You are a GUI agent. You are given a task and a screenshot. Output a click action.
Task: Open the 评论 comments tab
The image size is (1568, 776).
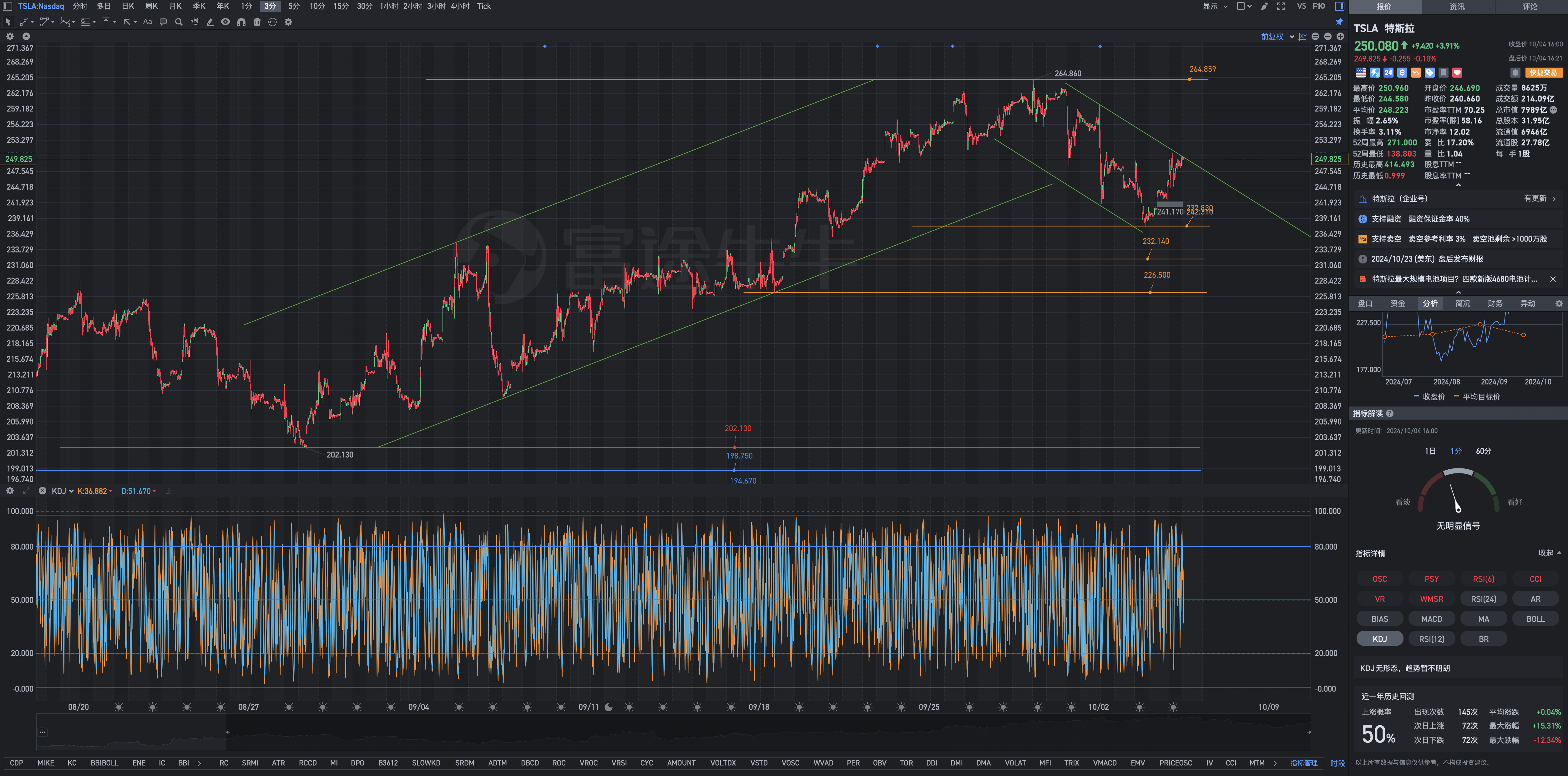tap(1530, 7)
